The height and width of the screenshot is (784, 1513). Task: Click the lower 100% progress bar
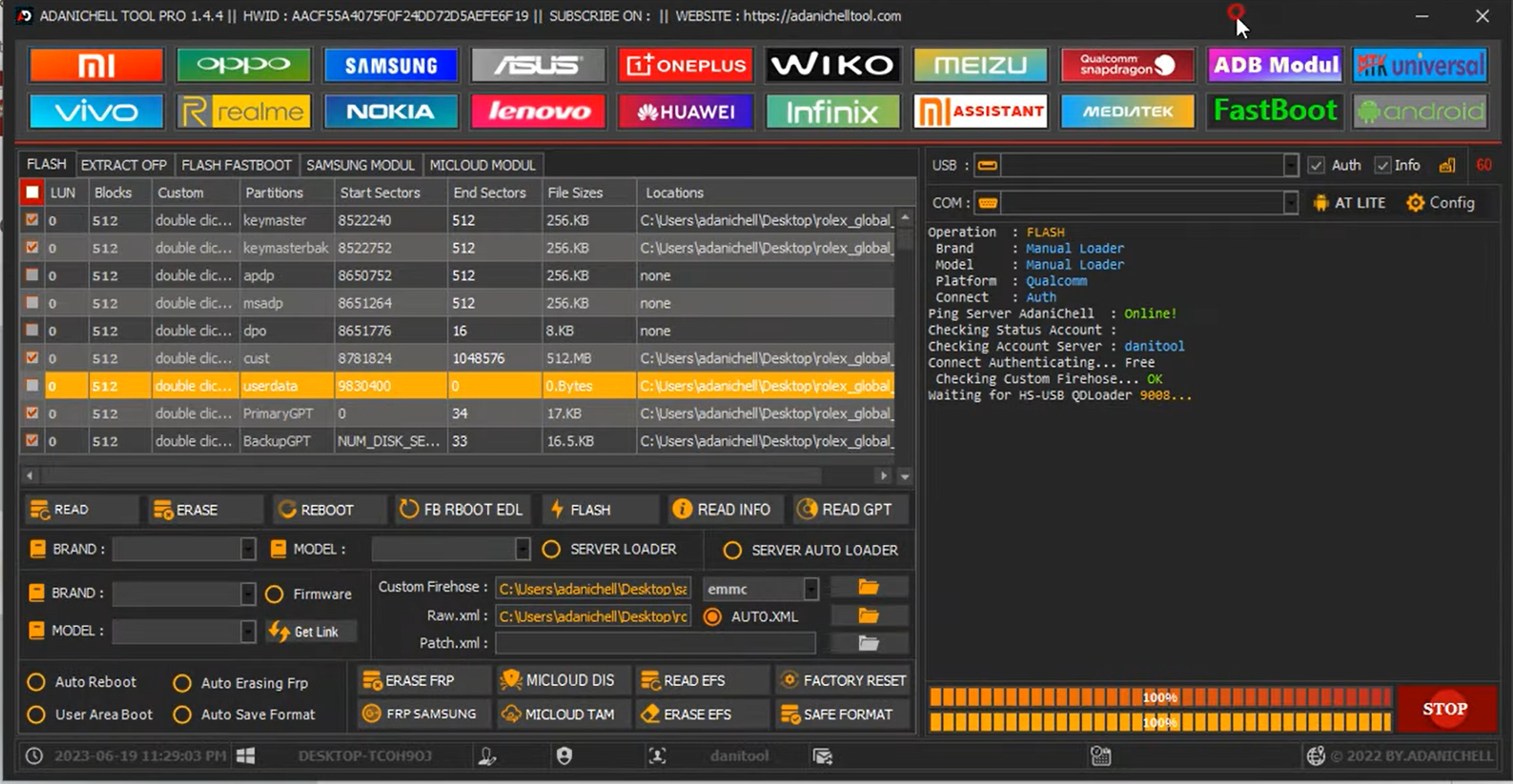pos(1160,722)
